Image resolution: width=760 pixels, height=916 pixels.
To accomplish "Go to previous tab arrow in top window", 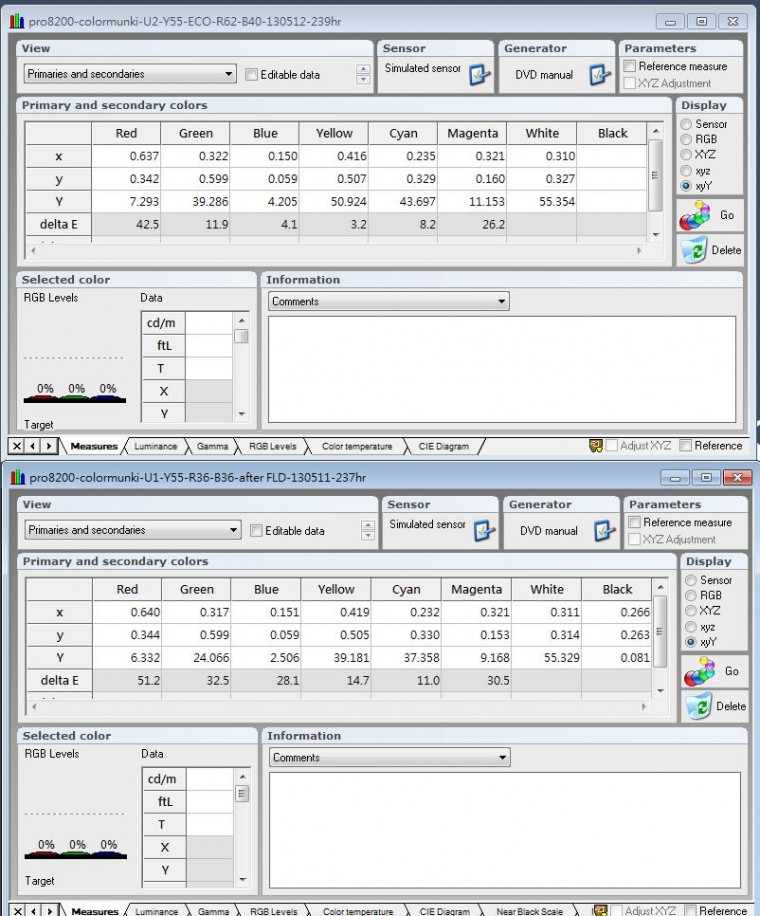I will click(33, 446).
